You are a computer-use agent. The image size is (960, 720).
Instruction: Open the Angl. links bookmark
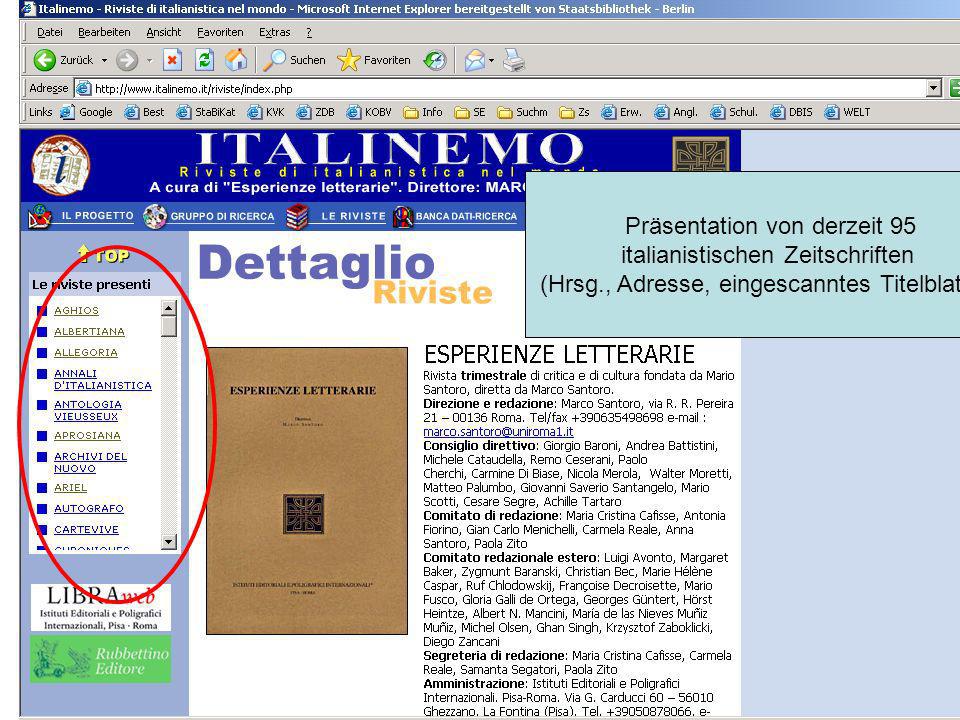tap(676, 112)
